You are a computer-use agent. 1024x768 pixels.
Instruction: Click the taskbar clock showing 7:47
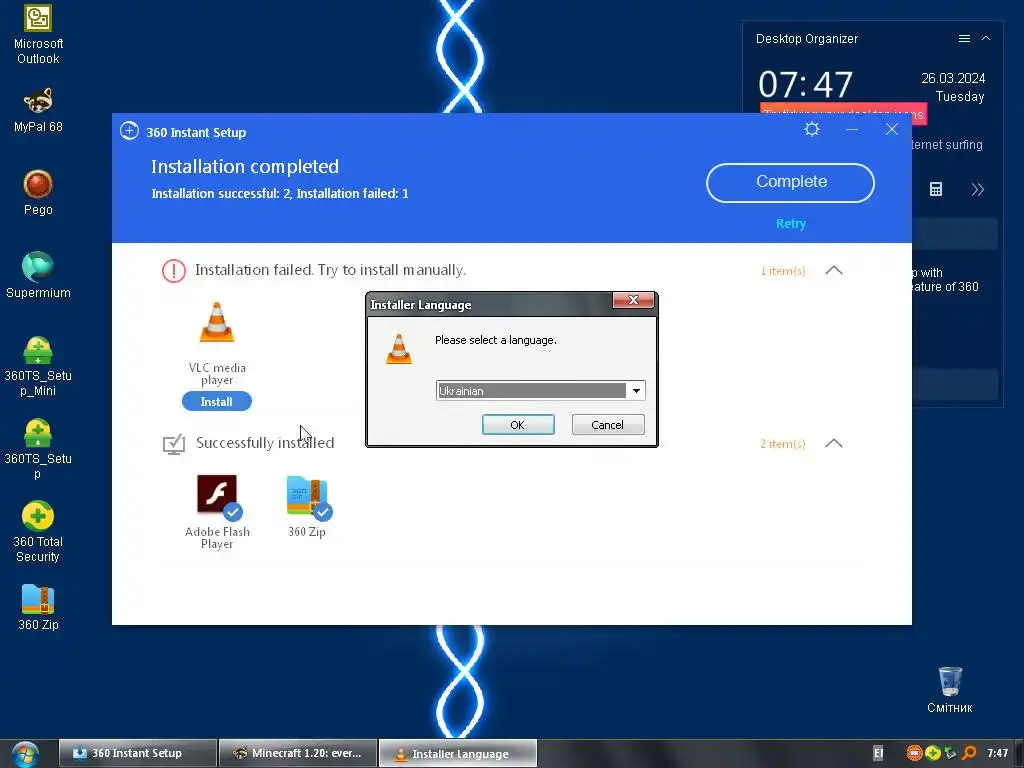[998, 754]
